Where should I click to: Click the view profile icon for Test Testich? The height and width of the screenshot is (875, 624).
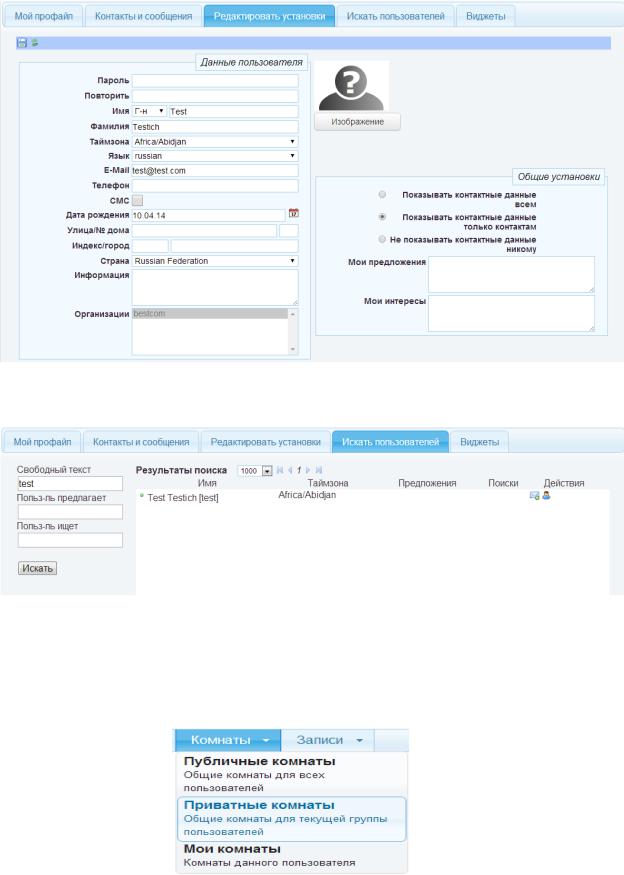[x=546, y=495]
